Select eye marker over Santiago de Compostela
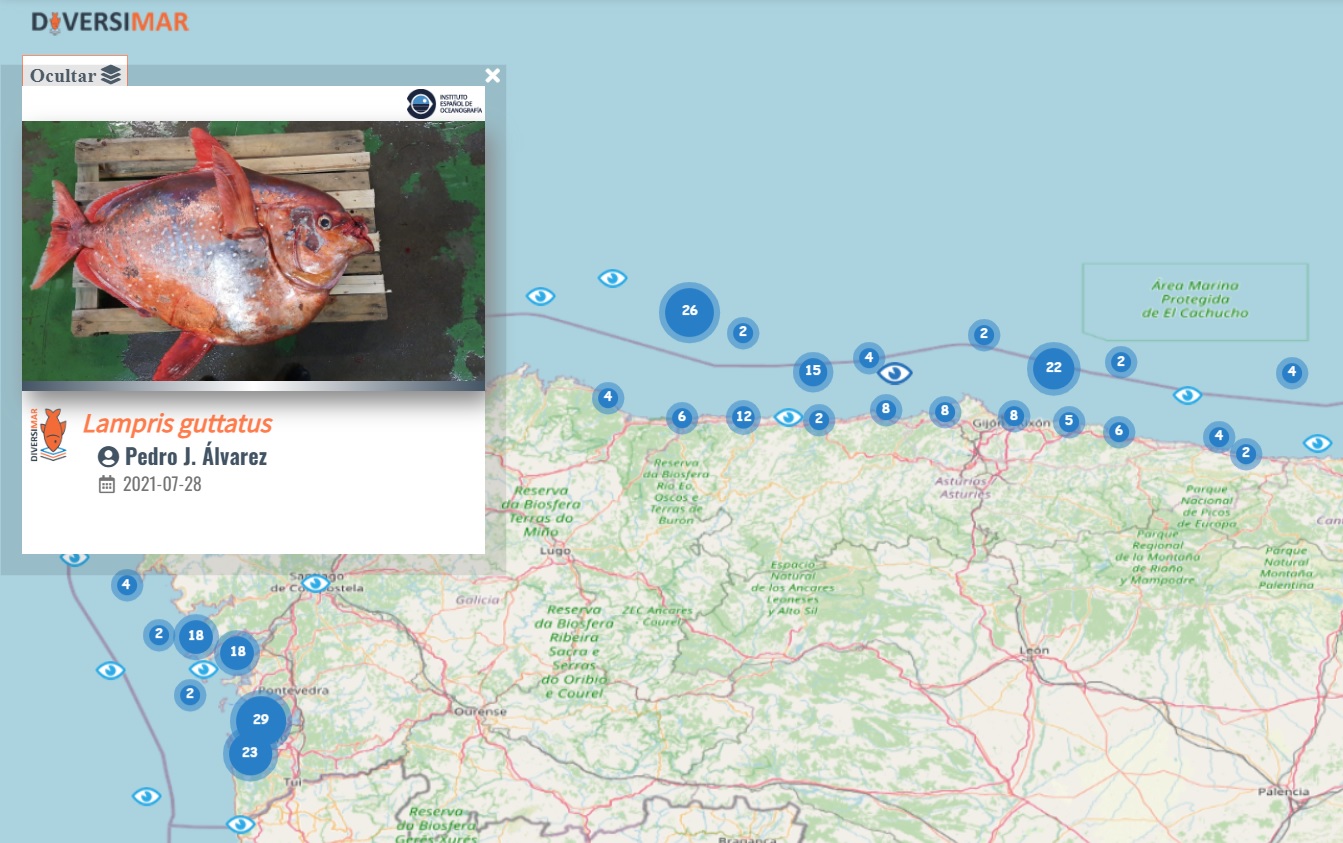Image resolution: width=1343 pixels, height=843 pixels. pos(316,583)
